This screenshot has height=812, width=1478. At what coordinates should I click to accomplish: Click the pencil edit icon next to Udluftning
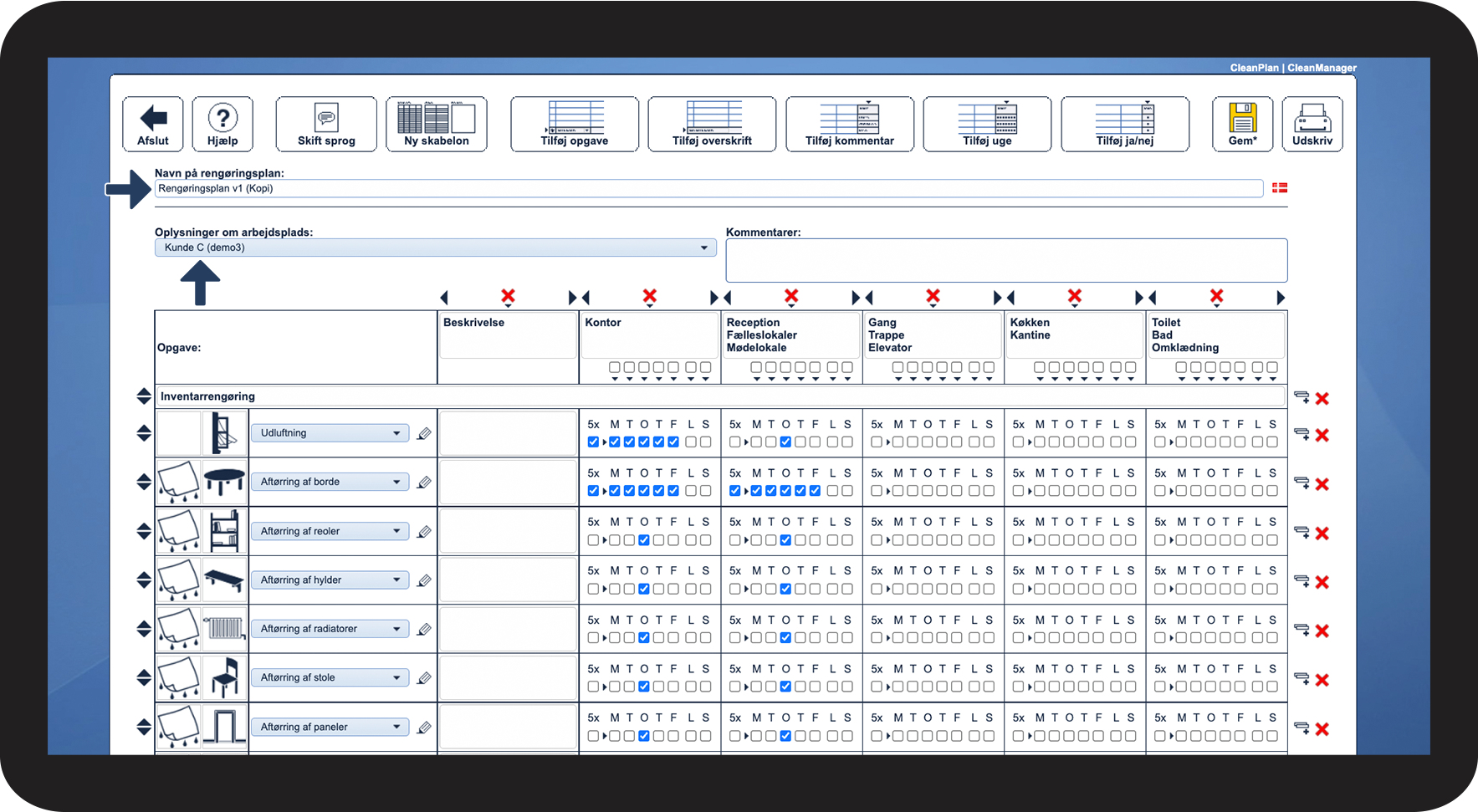pyautogui.click(x=424, y=433)
